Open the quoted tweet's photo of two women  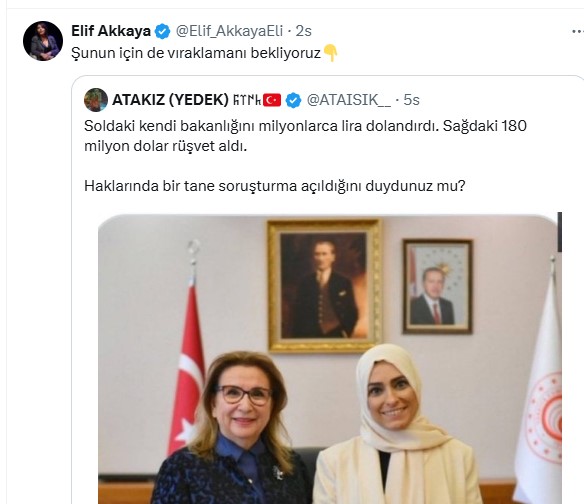pos(330,359)
